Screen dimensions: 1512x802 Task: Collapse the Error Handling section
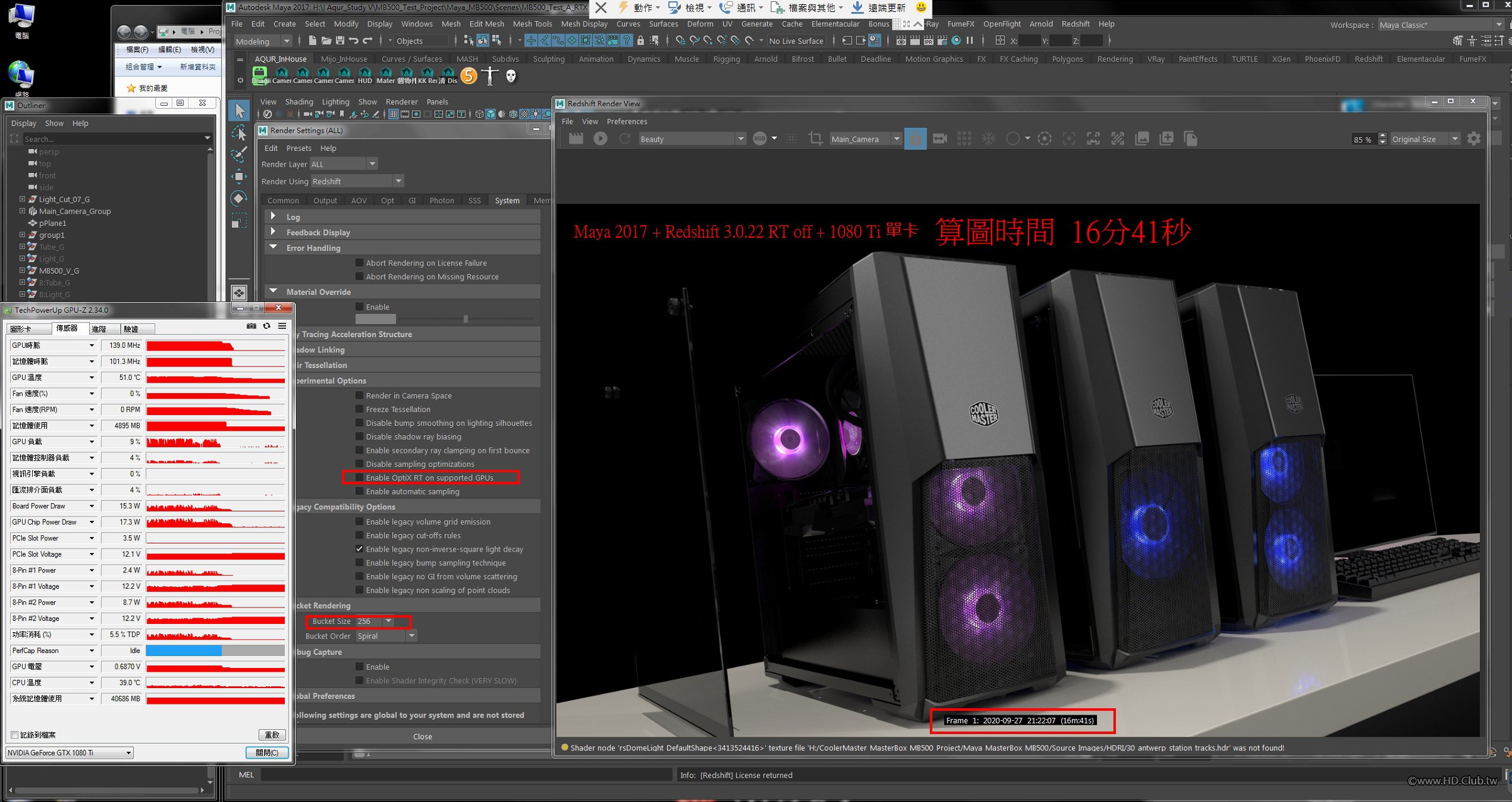[x=273, y=248]
